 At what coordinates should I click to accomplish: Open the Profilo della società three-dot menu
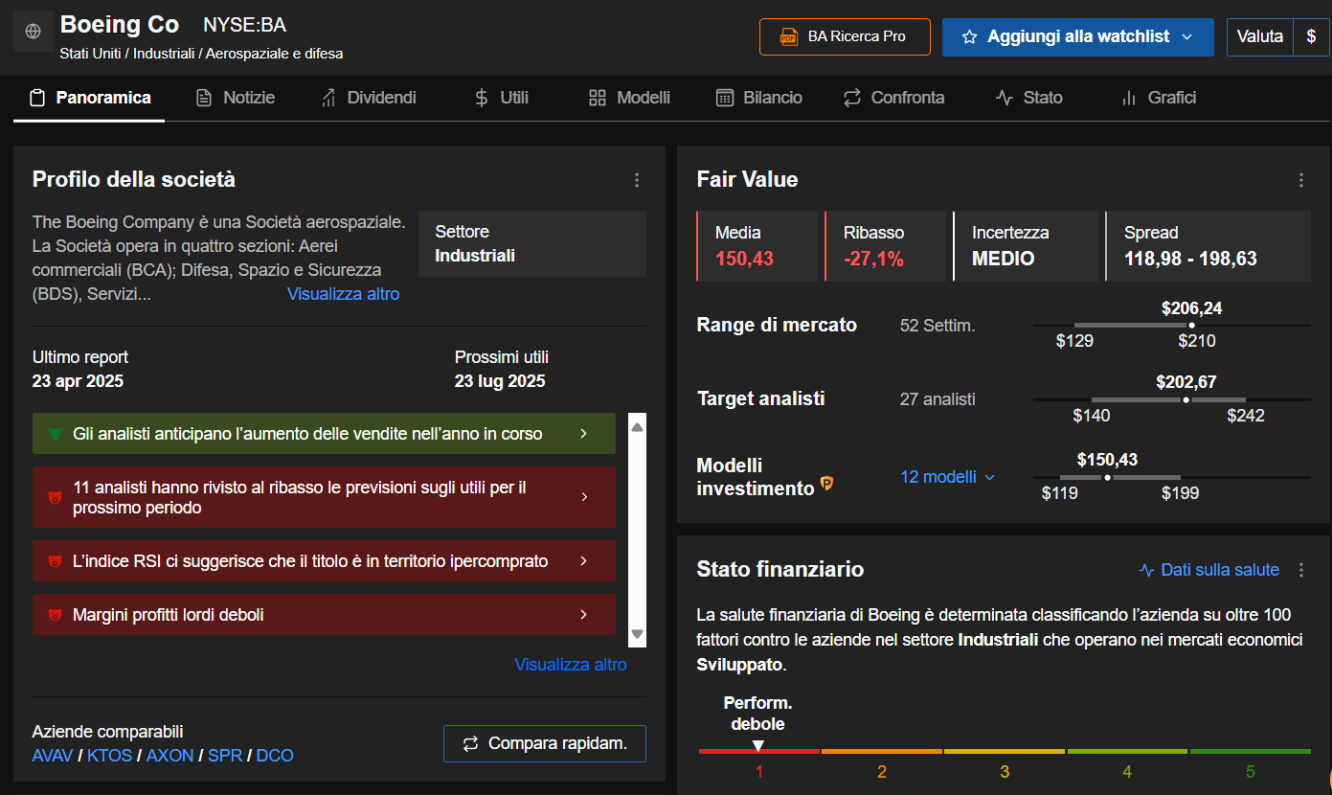point(637,180)
